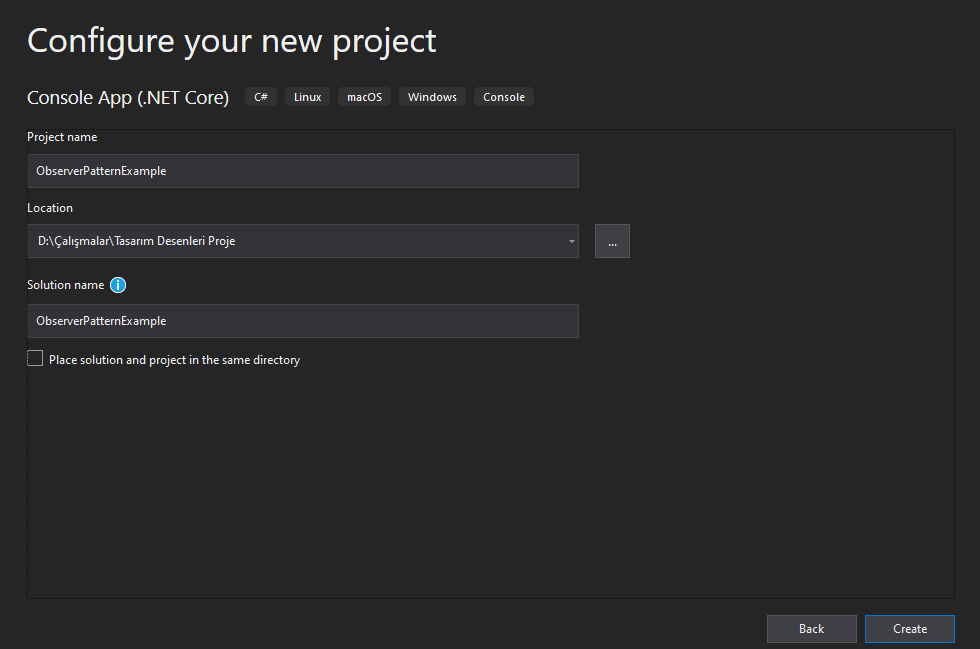The height and width of the screenshot is (649, 980).
Task: Expand the Location dropdown arrow
Action: pos(571,241)
